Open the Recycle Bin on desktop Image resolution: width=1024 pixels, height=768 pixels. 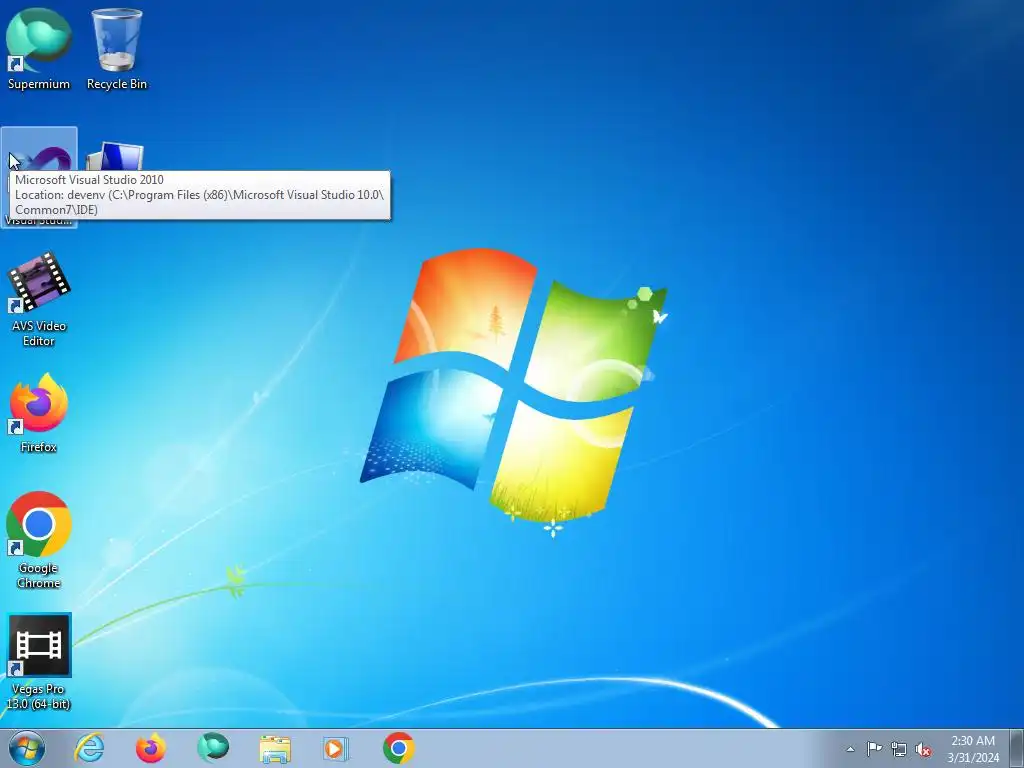[x=117, y=49]
